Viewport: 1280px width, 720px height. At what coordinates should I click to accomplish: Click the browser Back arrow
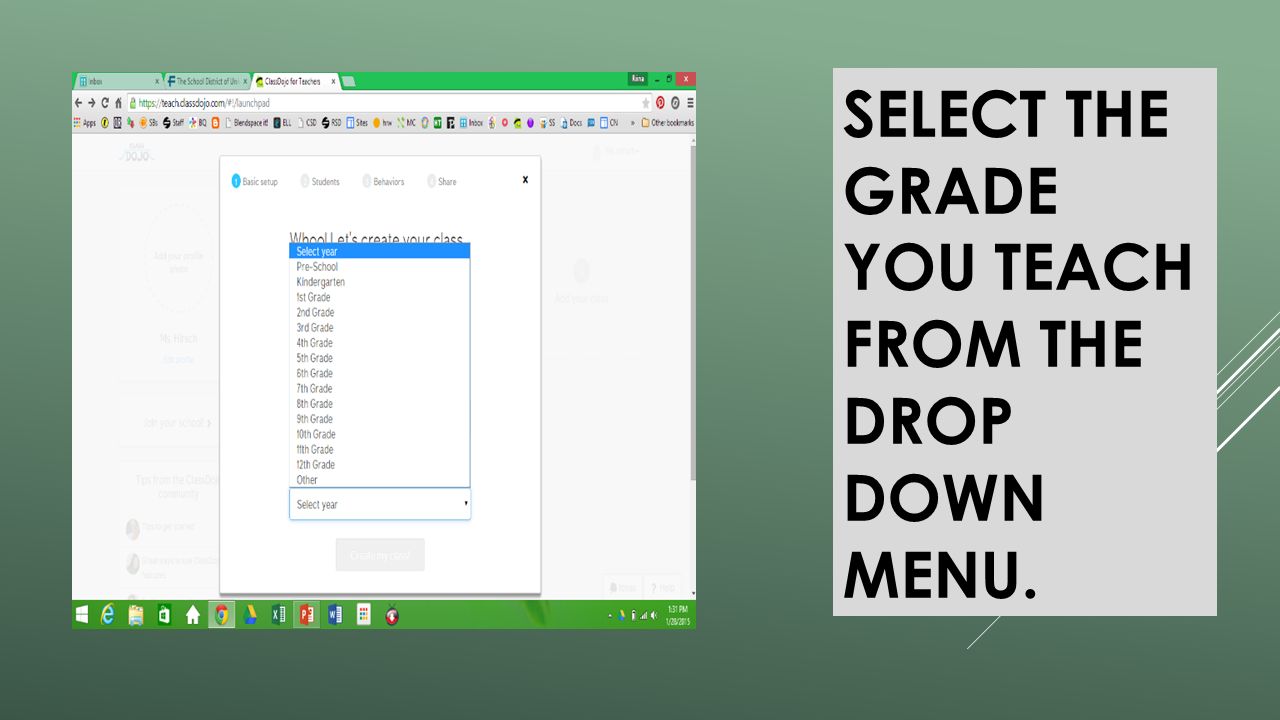tap(79, 103)
